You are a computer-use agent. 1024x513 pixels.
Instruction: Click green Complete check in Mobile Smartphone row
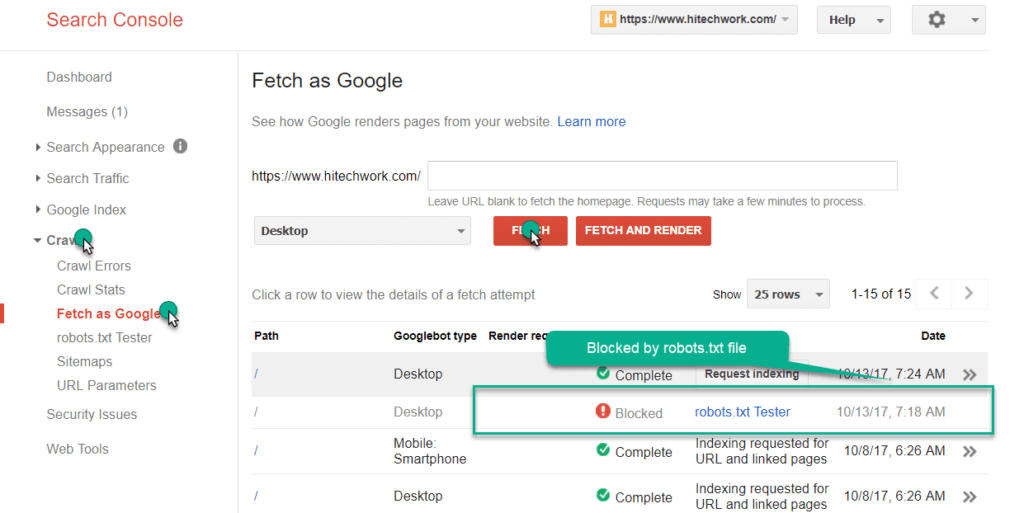603,450
